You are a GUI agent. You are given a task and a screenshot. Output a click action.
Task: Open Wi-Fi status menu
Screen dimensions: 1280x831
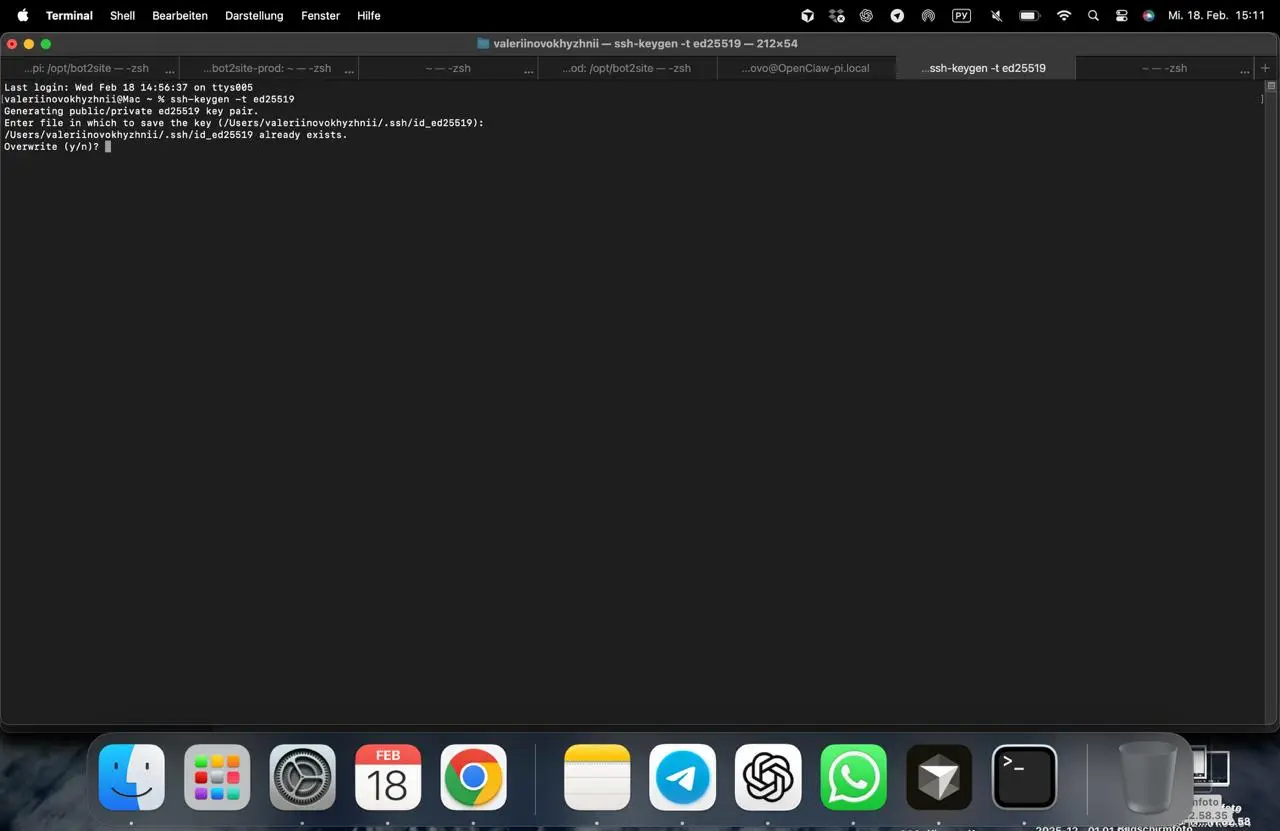coord(1064,16)
